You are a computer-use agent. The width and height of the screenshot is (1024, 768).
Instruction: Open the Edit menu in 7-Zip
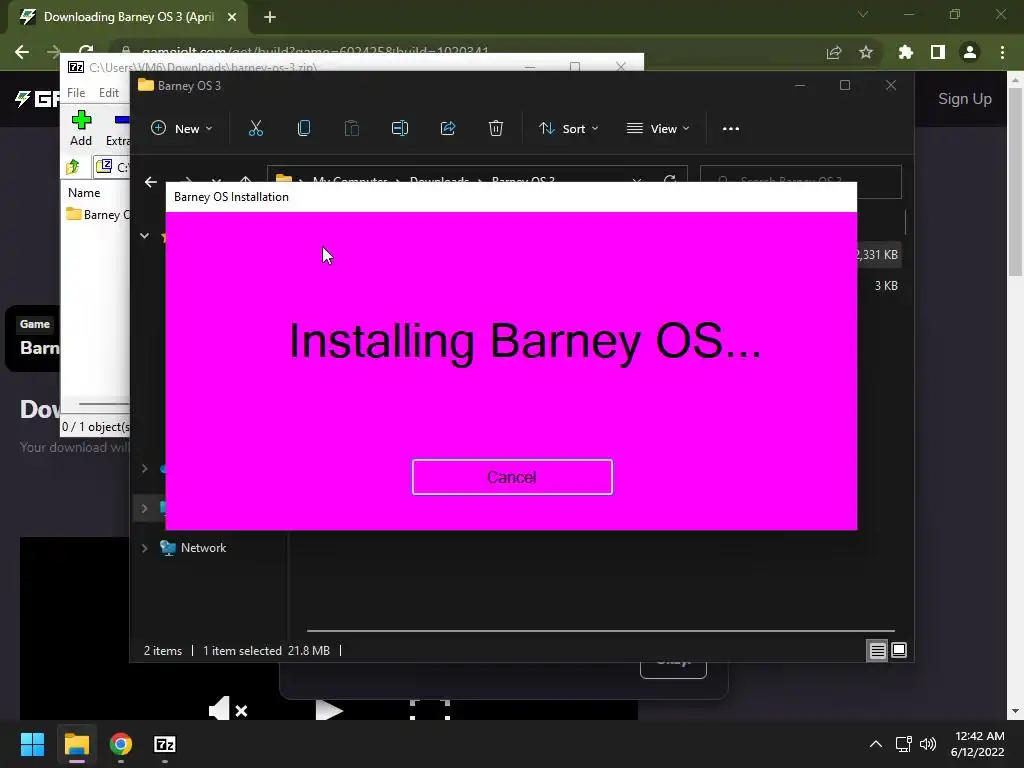coord(108,93)
